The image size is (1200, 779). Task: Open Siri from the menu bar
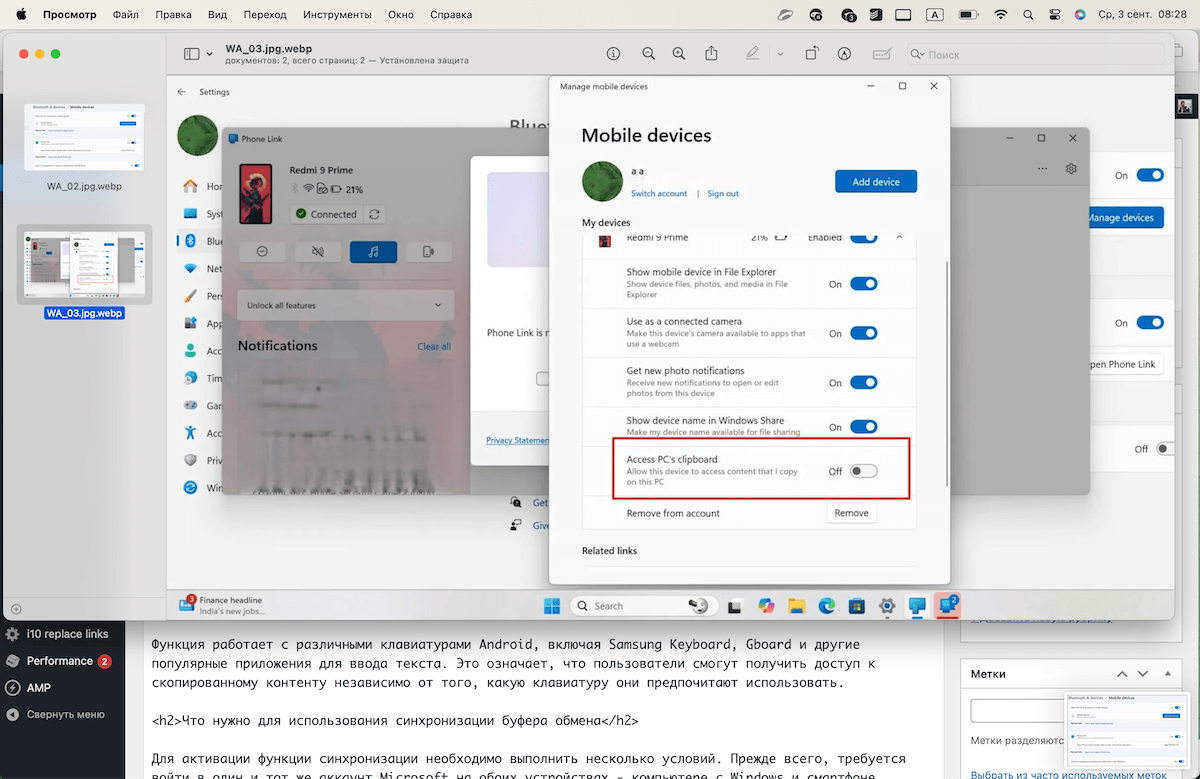click(x=1080, y=15)
